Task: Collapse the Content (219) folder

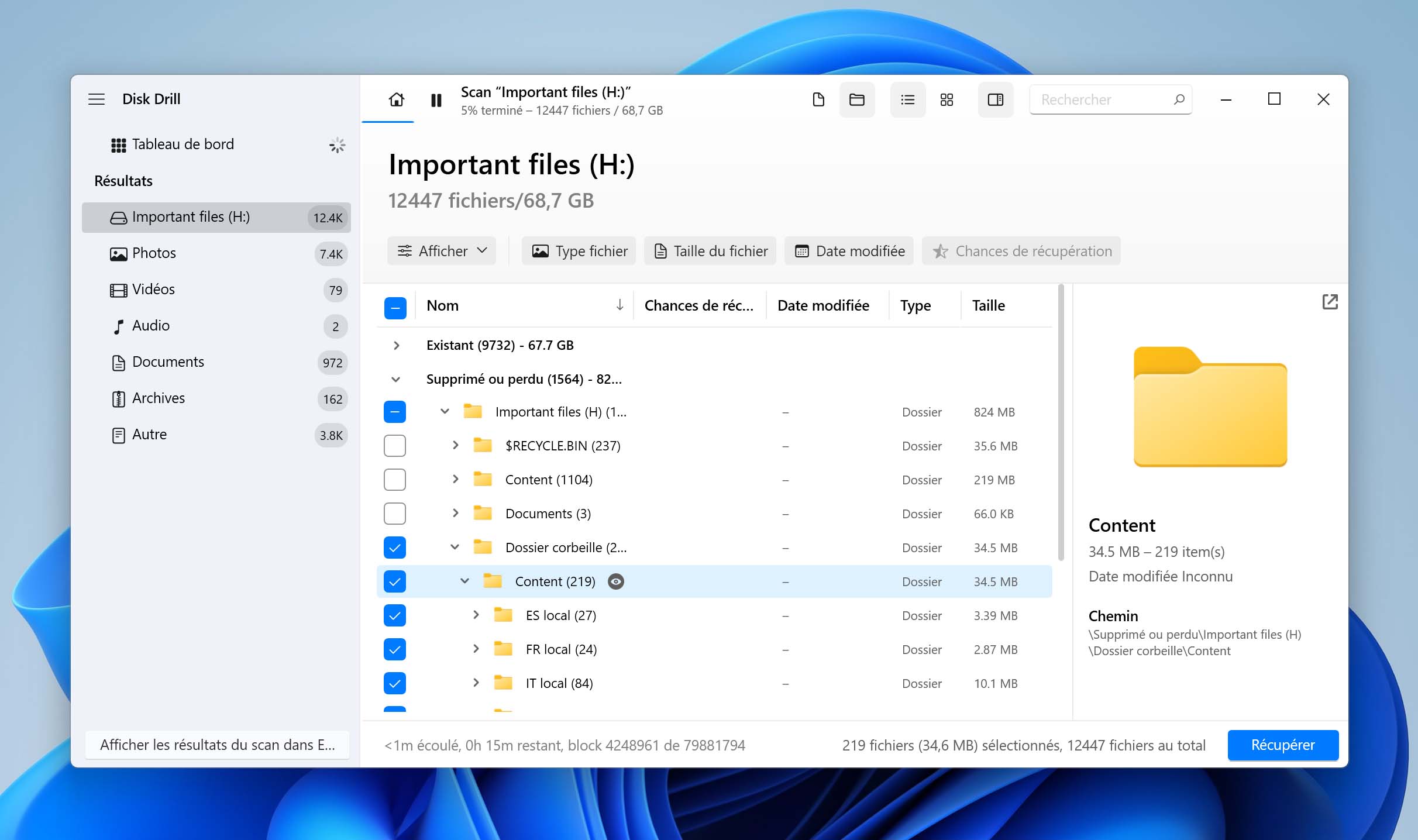Action: 464,581
